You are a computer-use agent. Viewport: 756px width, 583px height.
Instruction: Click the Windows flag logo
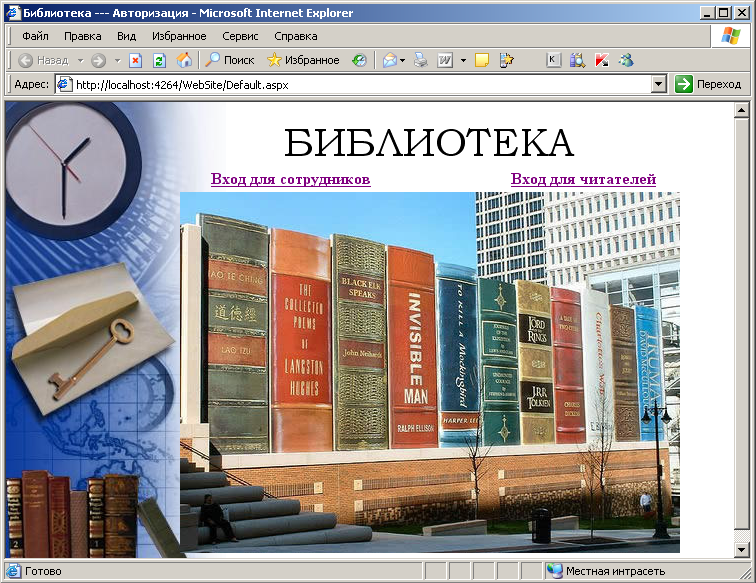(730, 36)
